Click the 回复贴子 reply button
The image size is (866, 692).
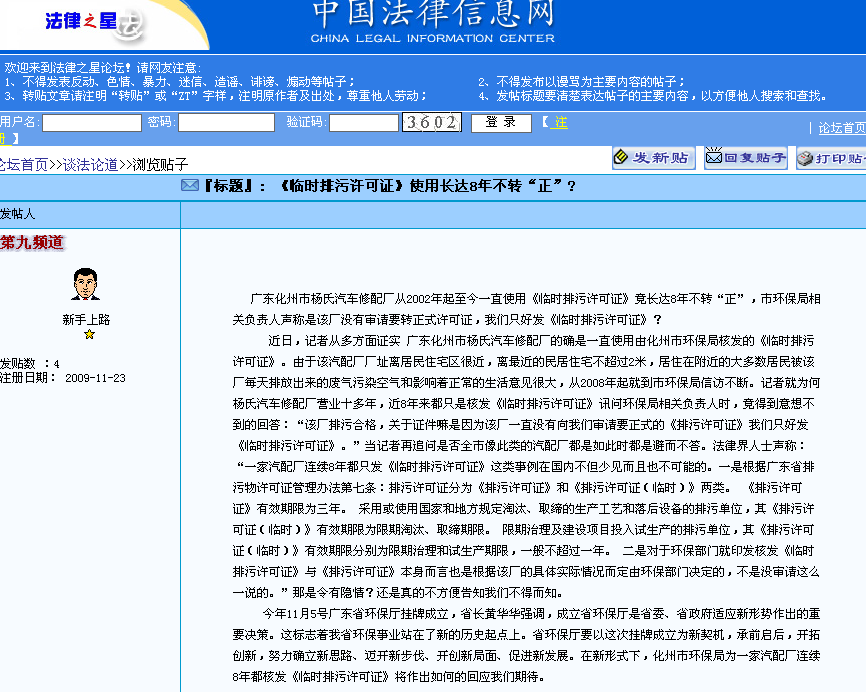745,158
